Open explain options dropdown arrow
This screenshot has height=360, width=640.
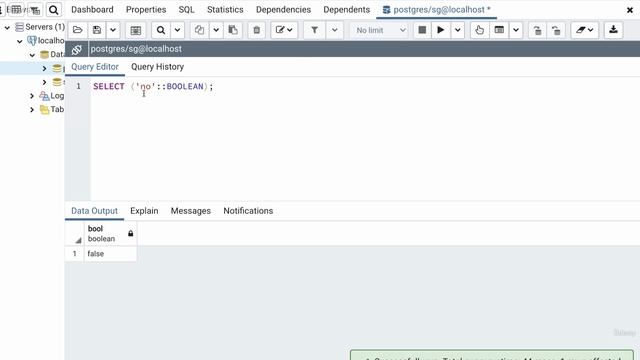(516, 30)
